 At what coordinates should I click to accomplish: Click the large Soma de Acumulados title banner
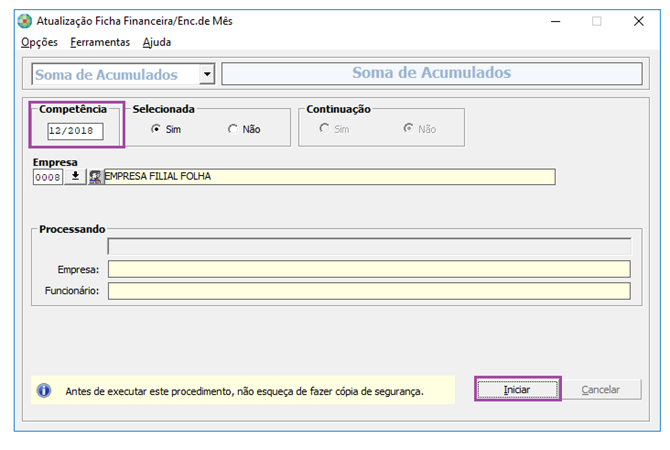coord(432,73)
